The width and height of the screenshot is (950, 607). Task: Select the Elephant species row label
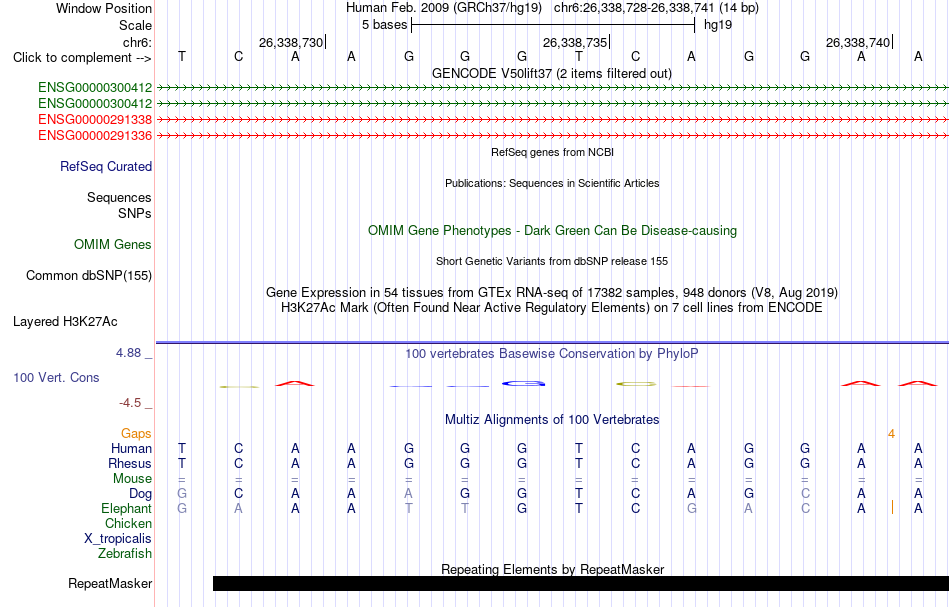click(x=126, y=509)
